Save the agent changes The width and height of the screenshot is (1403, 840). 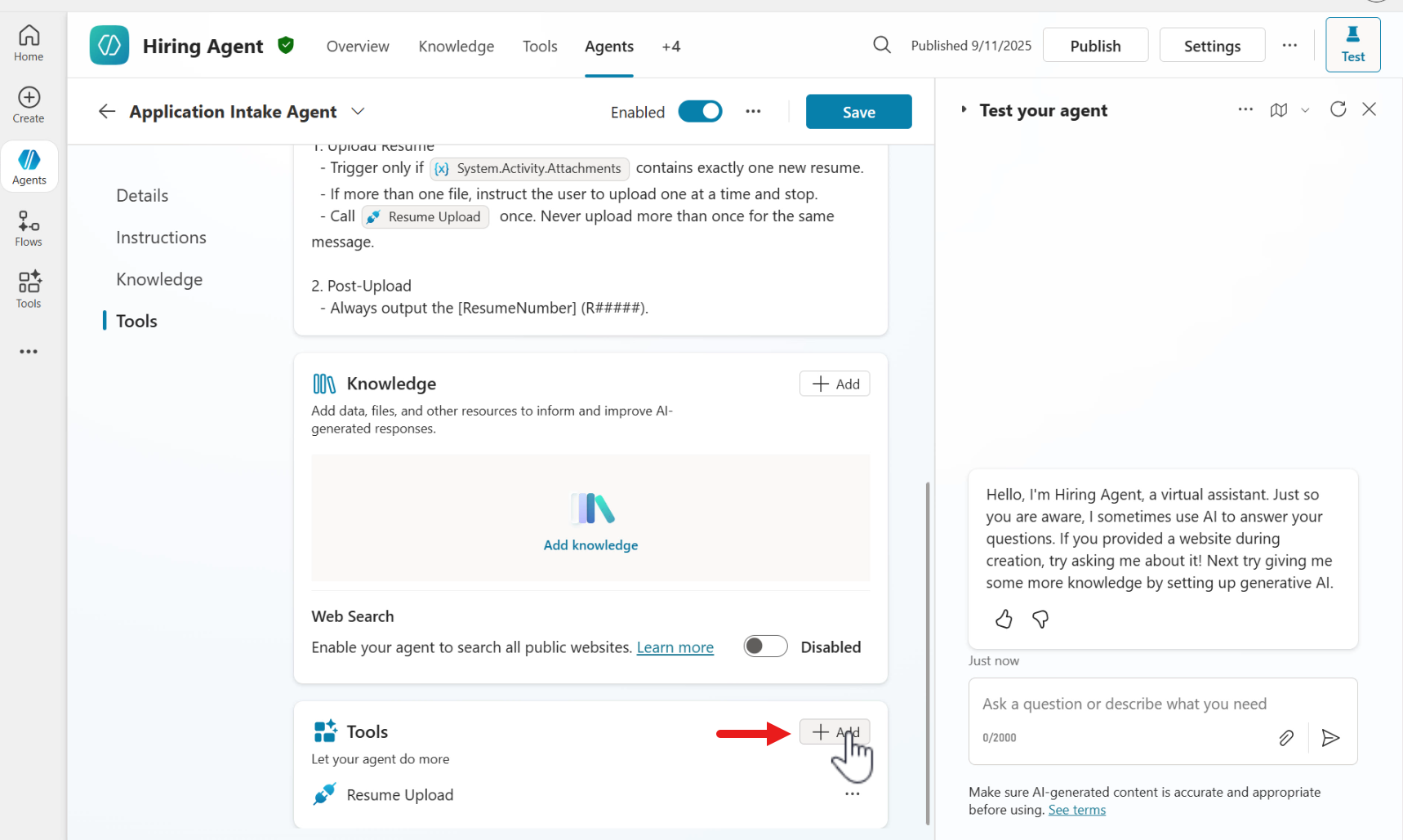pyautogui.click(x=858, y=112)
